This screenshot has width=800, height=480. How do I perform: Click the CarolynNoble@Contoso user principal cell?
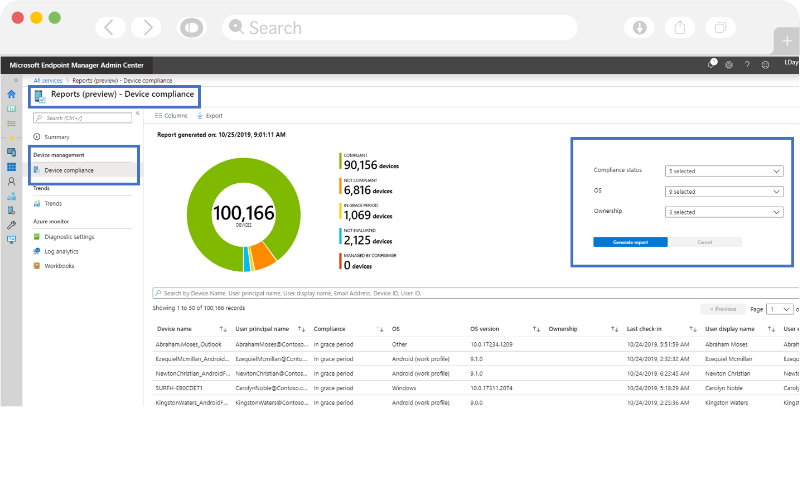pyautogui.click(x=271, y=388)
